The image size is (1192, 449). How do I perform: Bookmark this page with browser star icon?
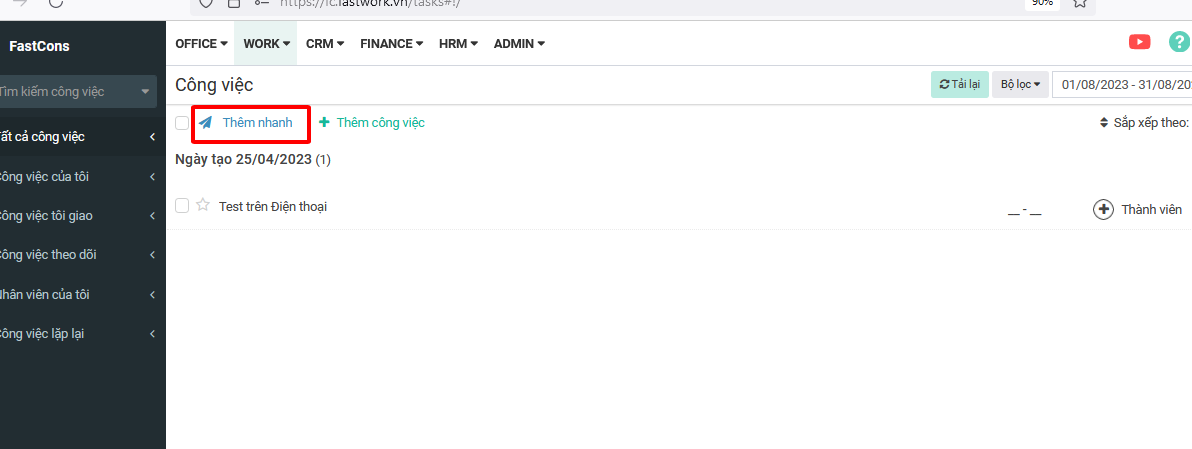(x=1079, y=3)
